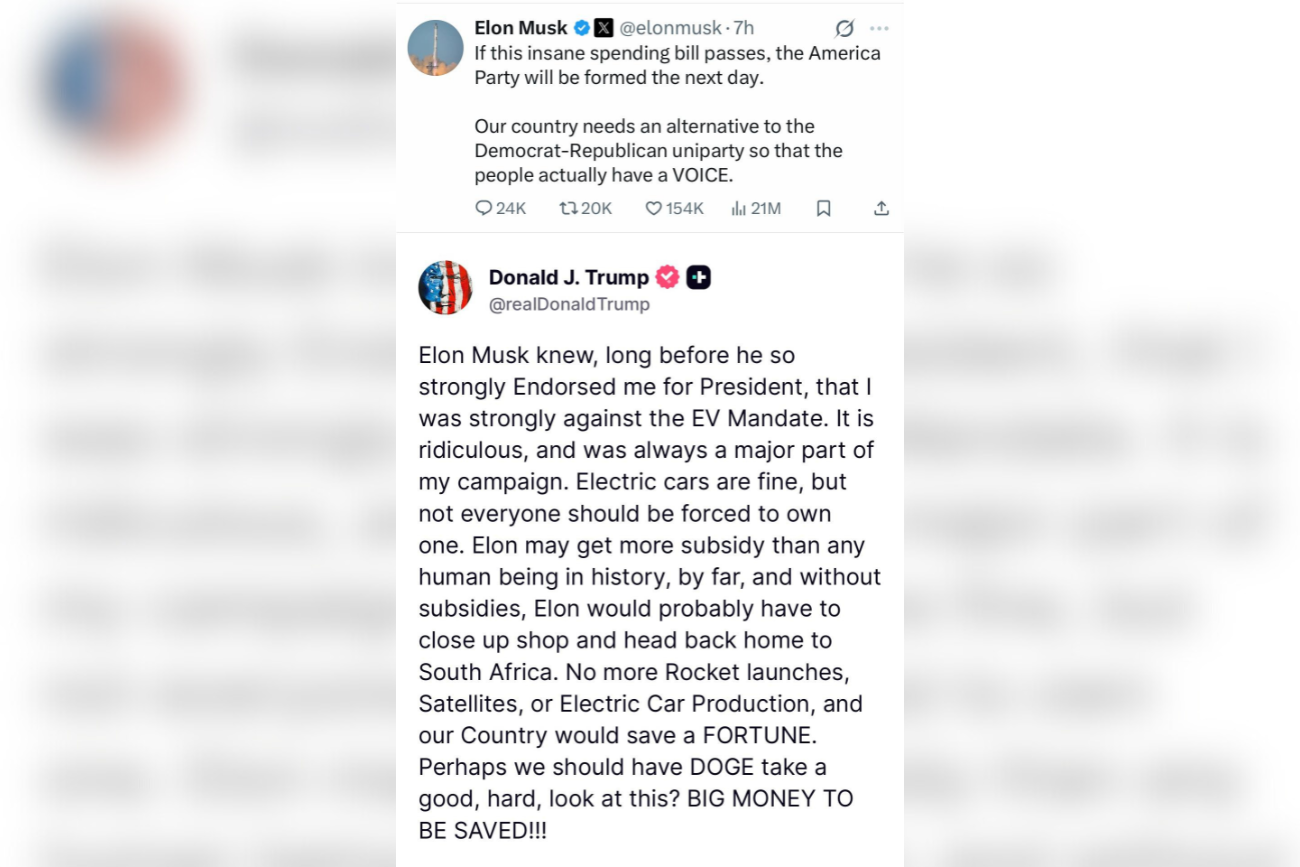
Task: Open the @realDonaldTrump handle link
Action: 569,304
